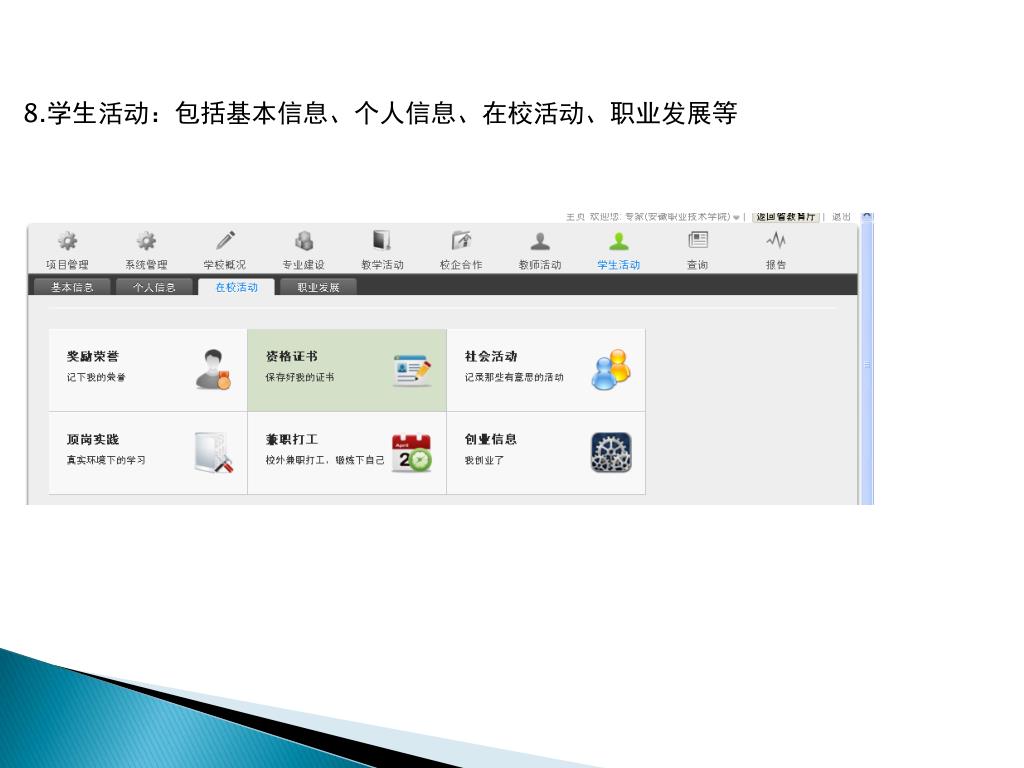Open the 资格证书 title link
1024x768 pixels.
[x=291, y=357]
